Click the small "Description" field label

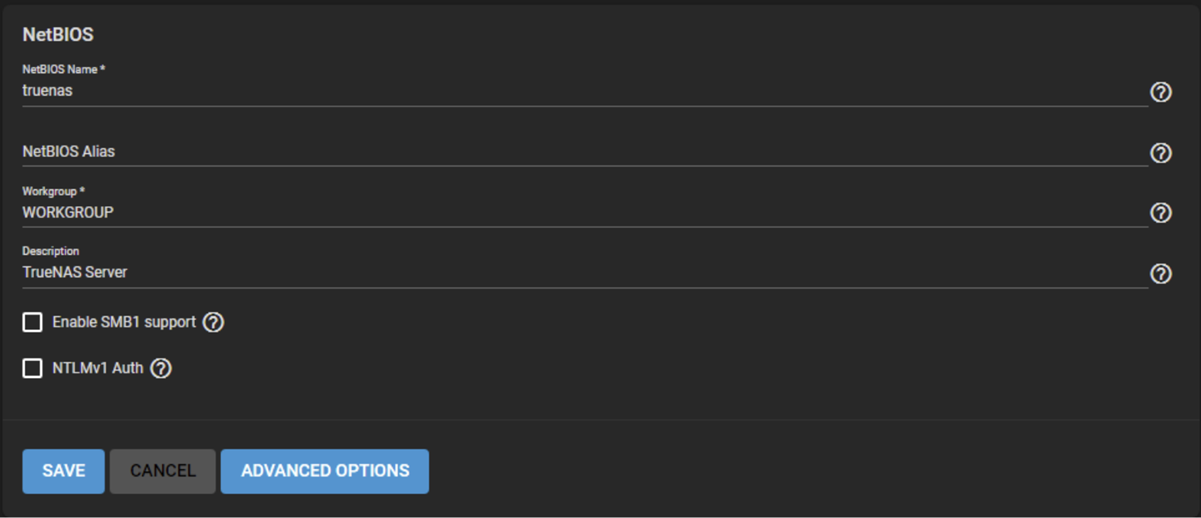tap(51, 251)
